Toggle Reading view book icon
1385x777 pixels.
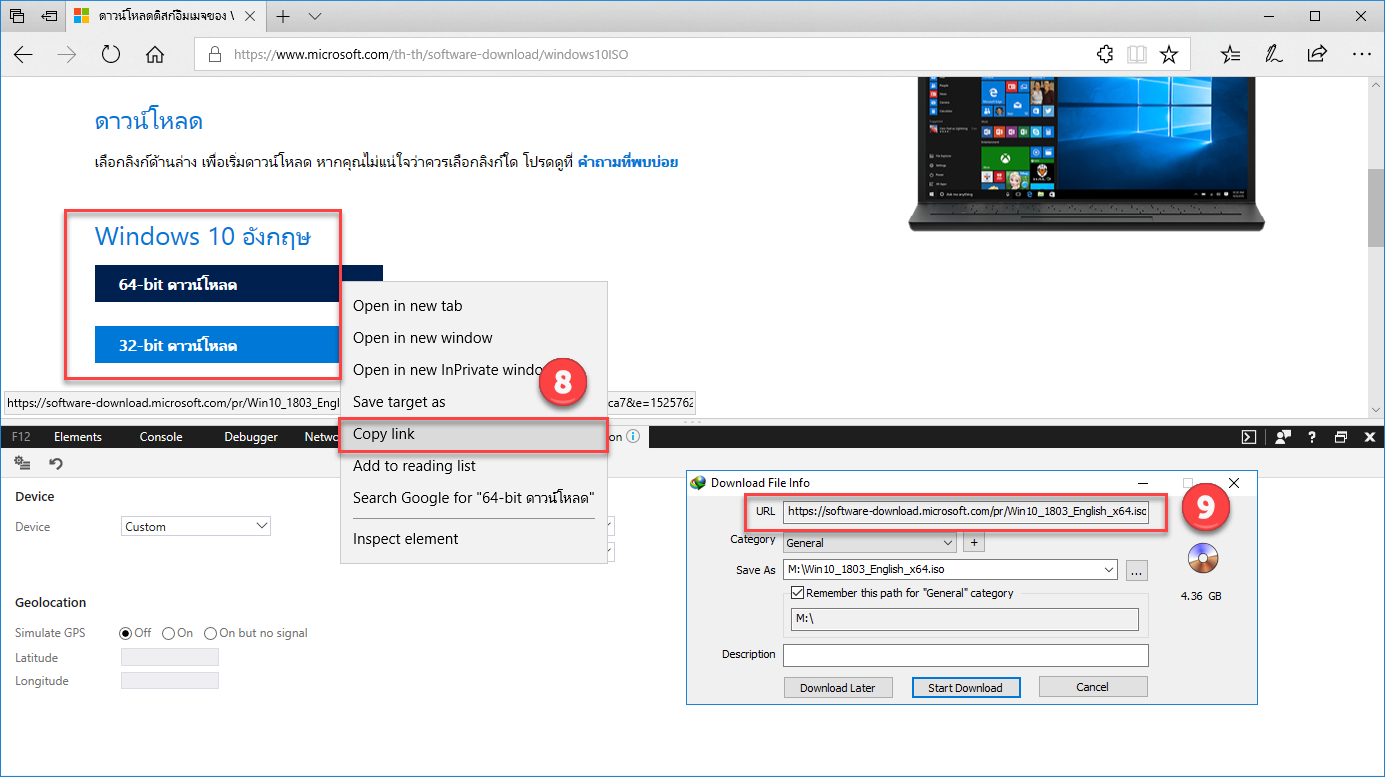1136,55
